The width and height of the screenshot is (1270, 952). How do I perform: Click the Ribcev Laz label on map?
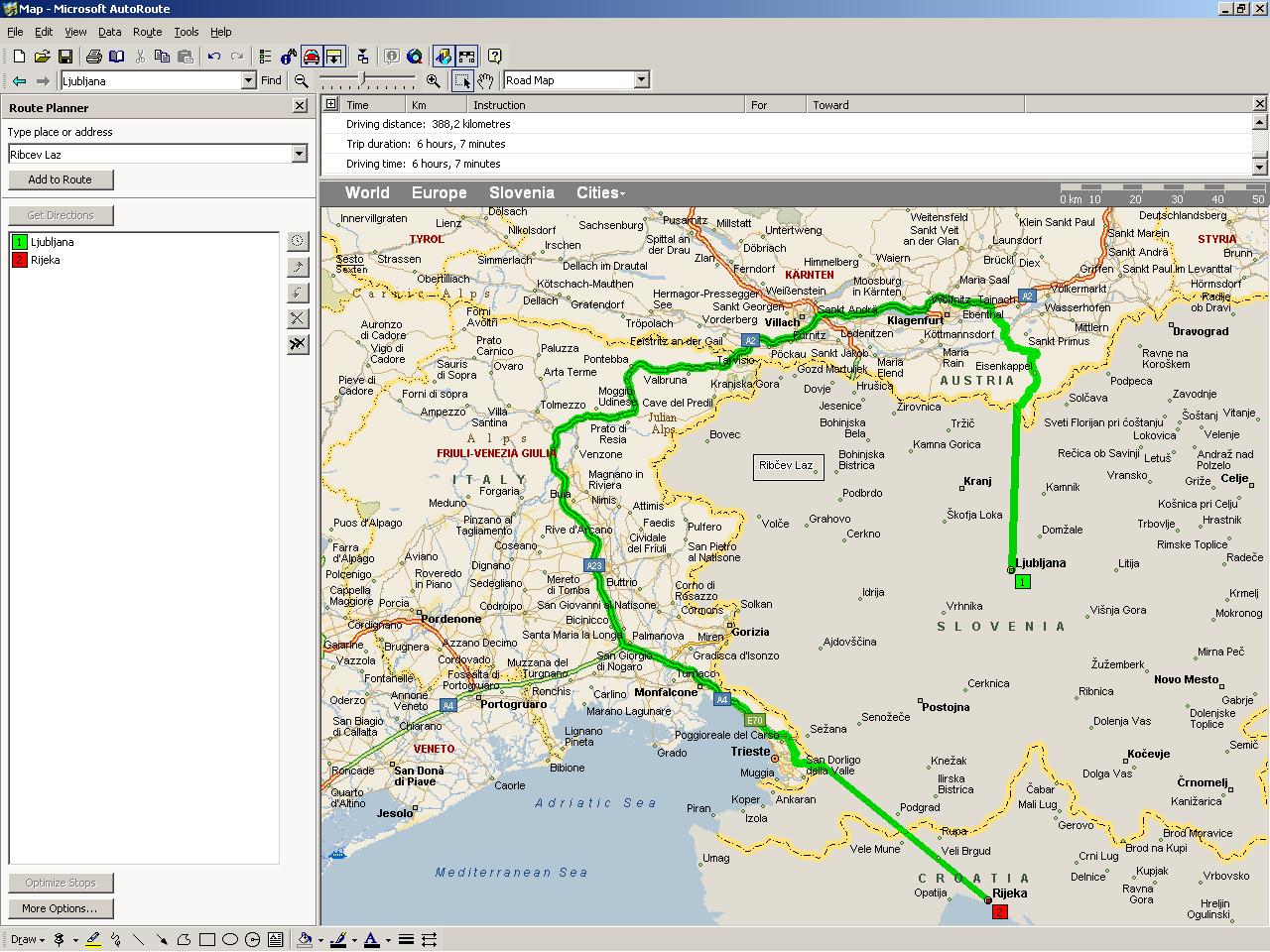tap(788, 466)
